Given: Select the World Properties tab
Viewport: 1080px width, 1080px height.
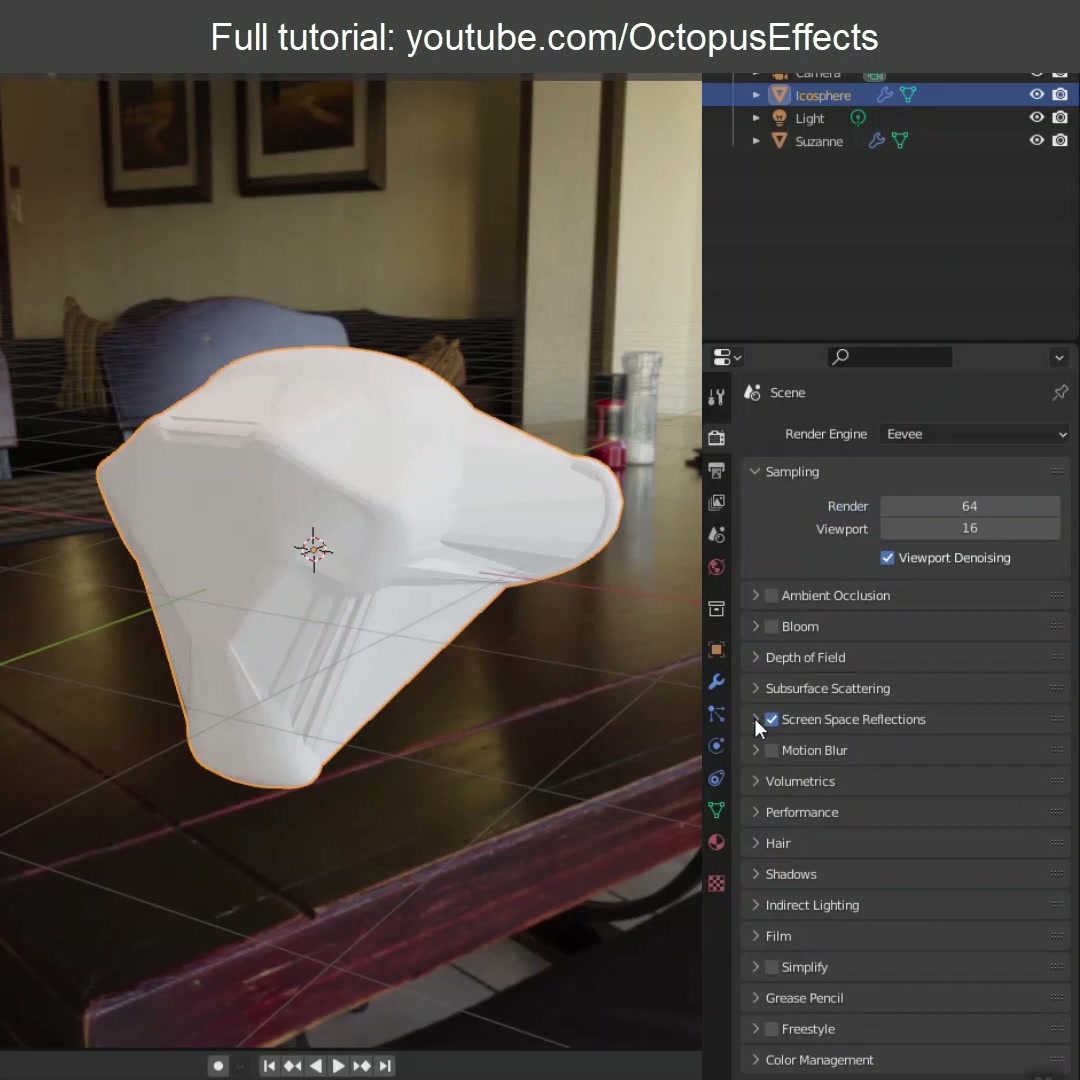Looking at the screenshot, I should coord(716,567).
